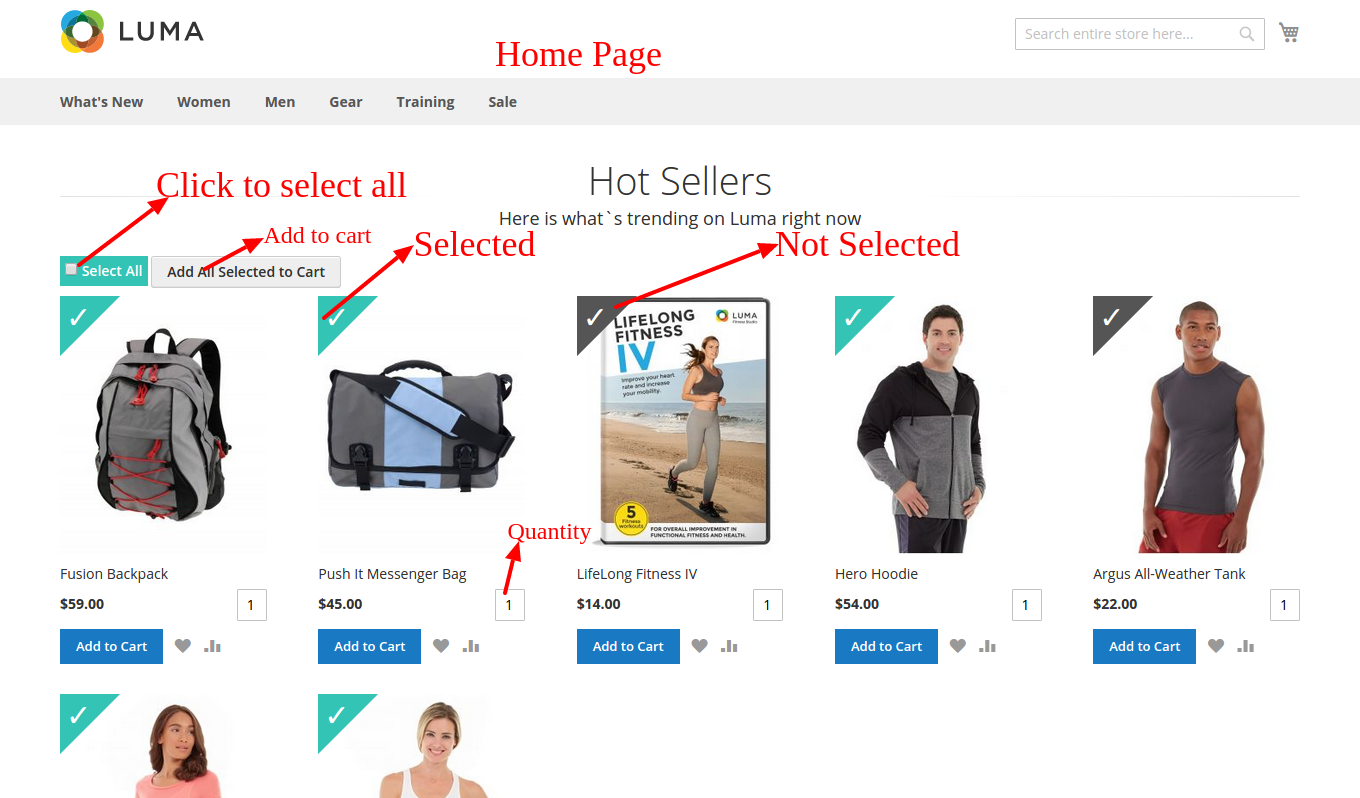
Task: Add Fusion Backpack to wish list heart
Action: (183, 646)
